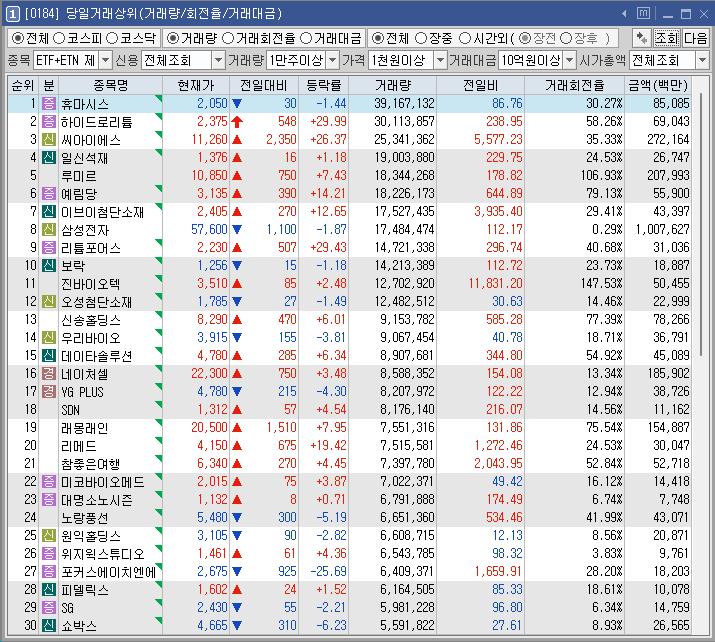Select the 전체 session radio beside 장중

pyautogui.click(x=378, y=38)
